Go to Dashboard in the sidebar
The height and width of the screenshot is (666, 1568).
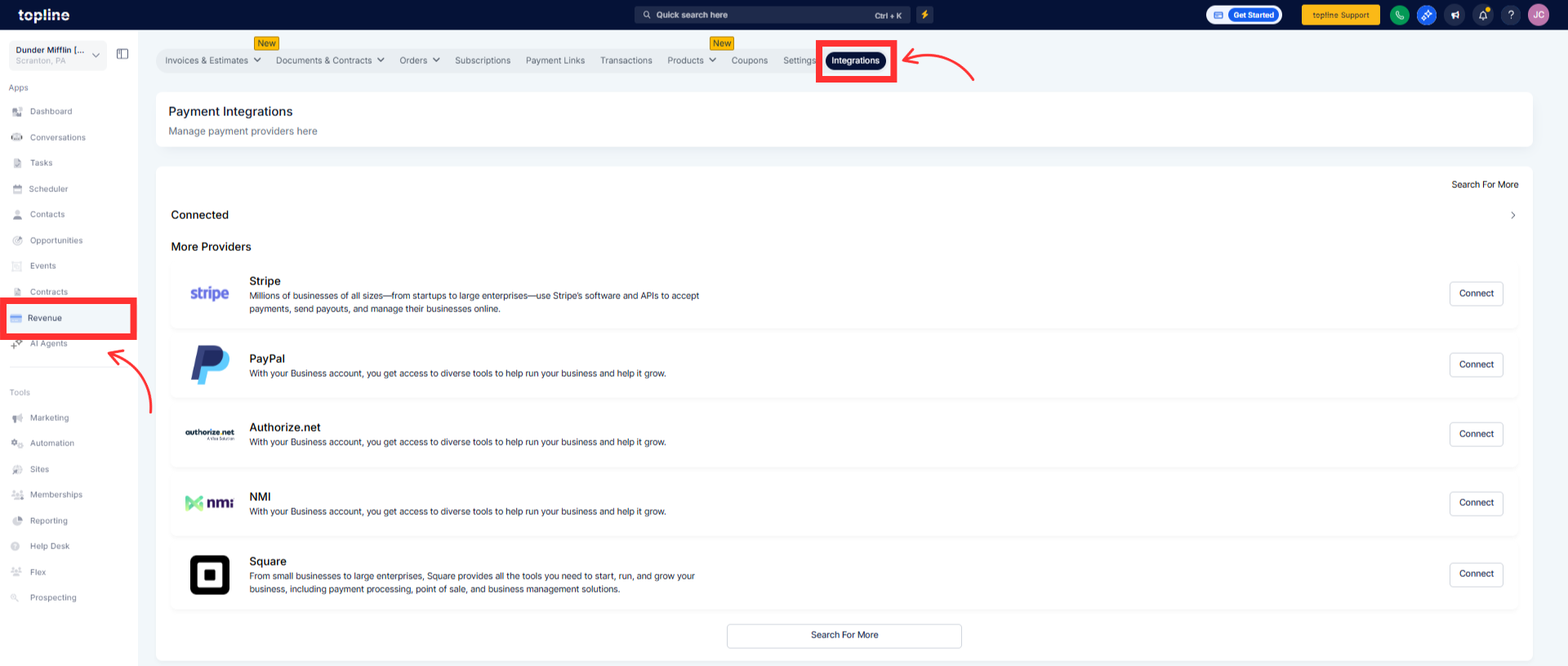point(51,111)
